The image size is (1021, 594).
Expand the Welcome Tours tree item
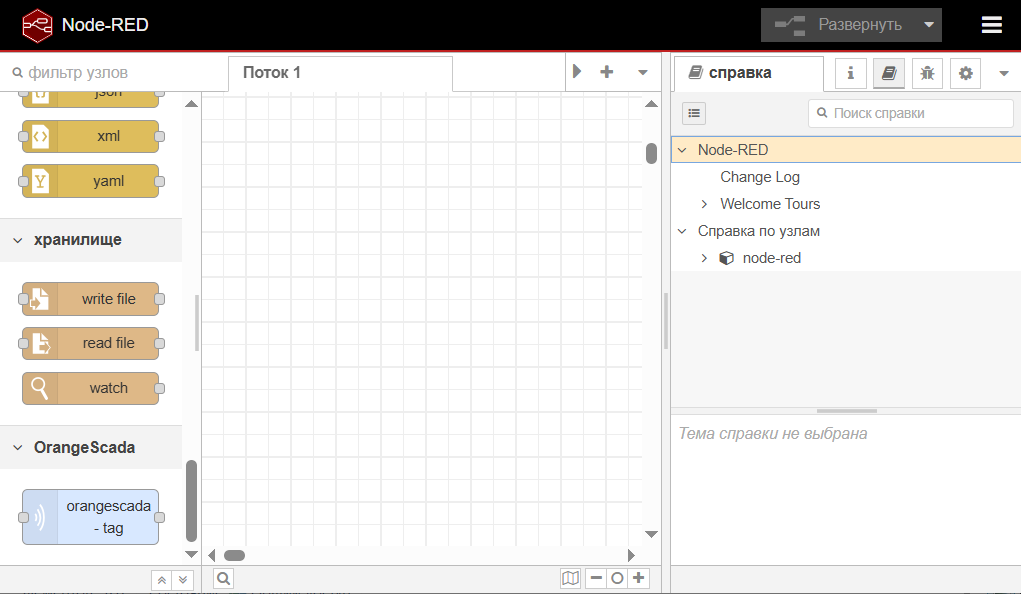704,204
